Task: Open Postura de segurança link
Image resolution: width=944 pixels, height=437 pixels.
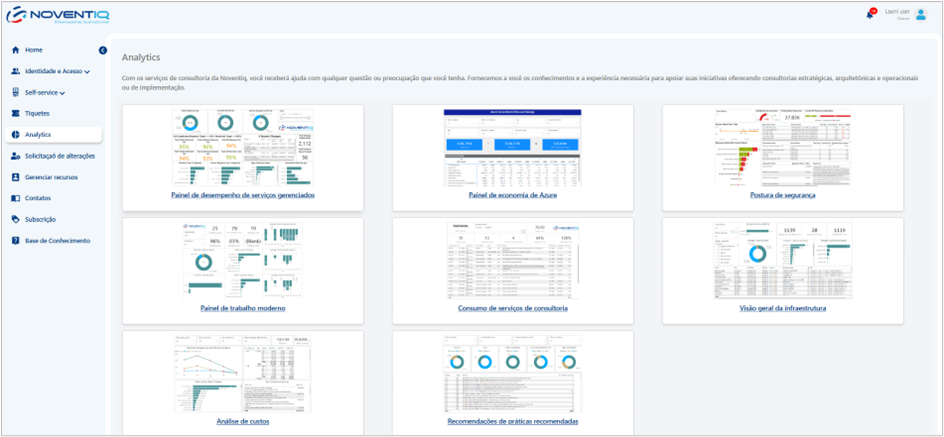Action: pyautogui.click(x=782, y=195)
